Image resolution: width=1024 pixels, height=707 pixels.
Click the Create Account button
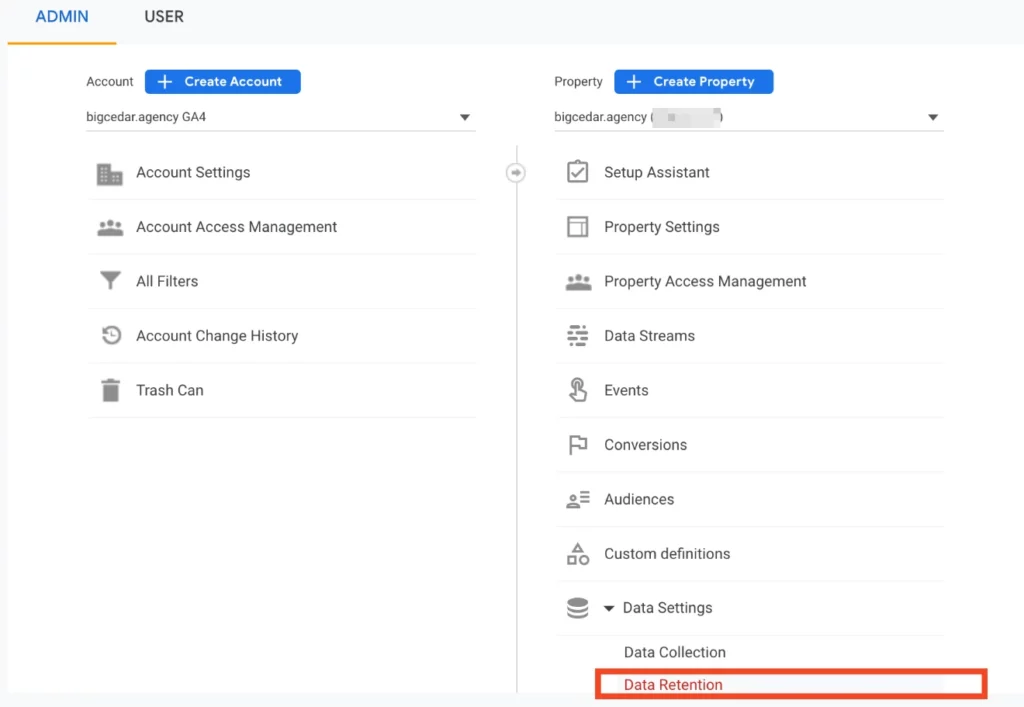[x=223, y=82]
